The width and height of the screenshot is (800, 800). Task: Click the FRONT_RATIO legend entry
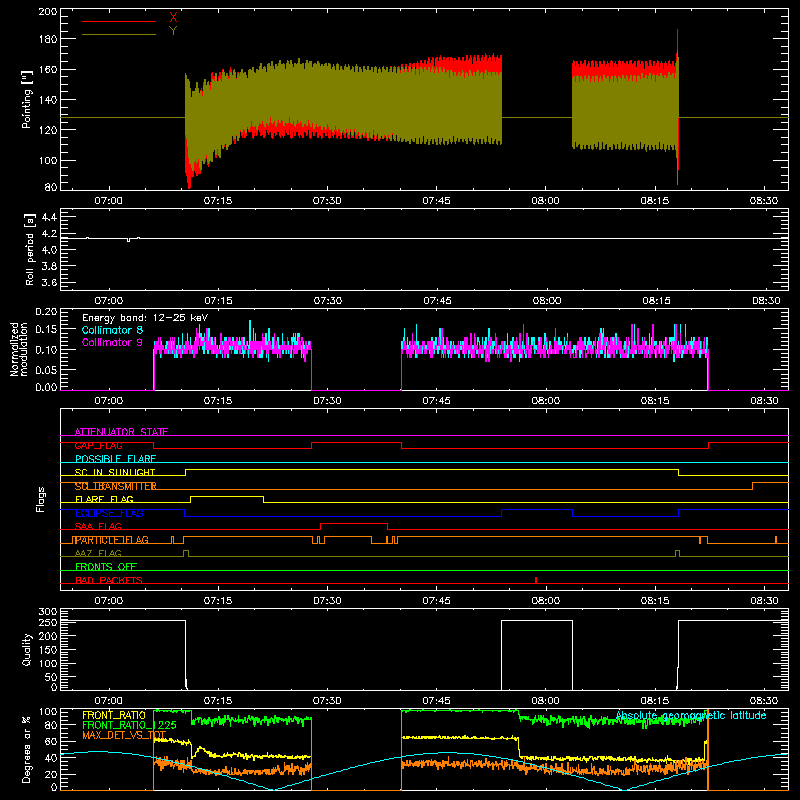(x=114, y=715)
